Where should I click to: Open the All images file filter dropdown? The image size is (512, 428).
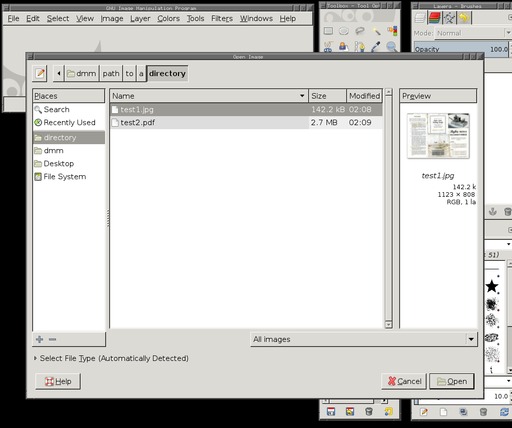click(x=364, y=339)
